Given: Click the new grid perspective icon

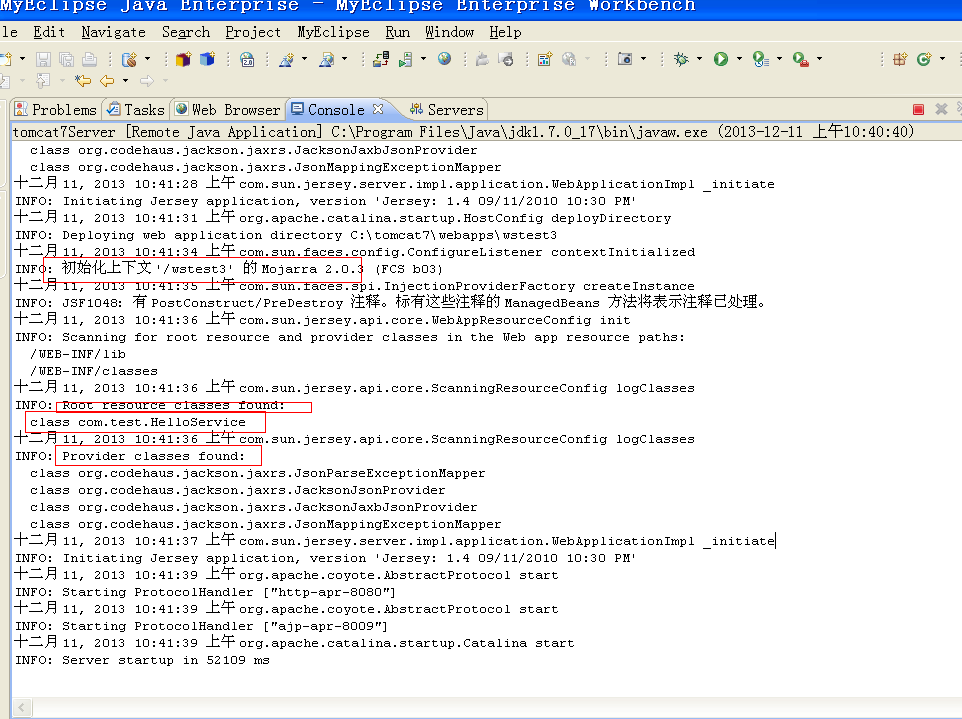Looking at the screenshot, I should point(900,59).
